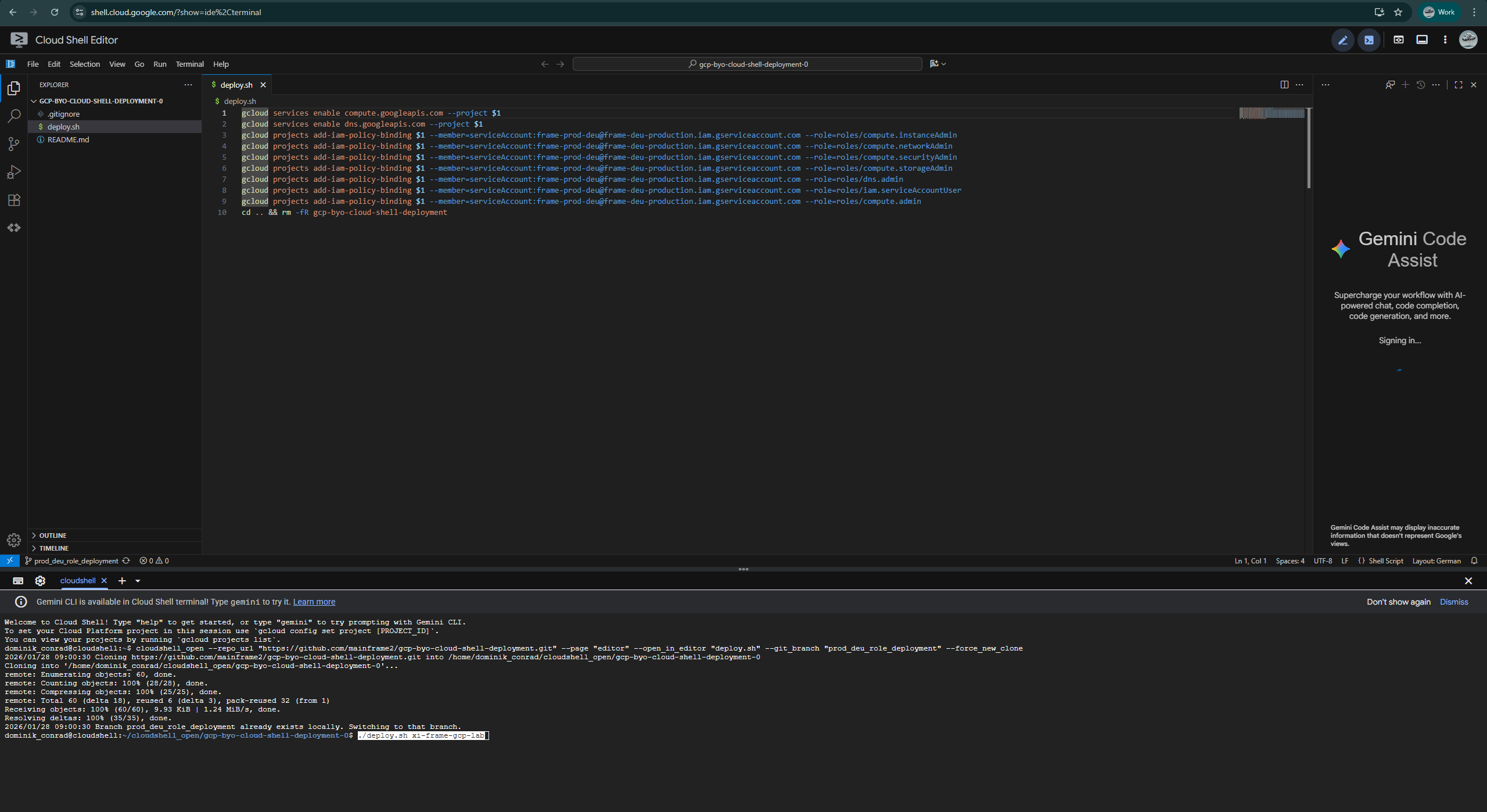Open the new terminal tab dropdown arrow
Image resolution: width=1487 pixels, height=812 pixels.
tap(138, 581)
